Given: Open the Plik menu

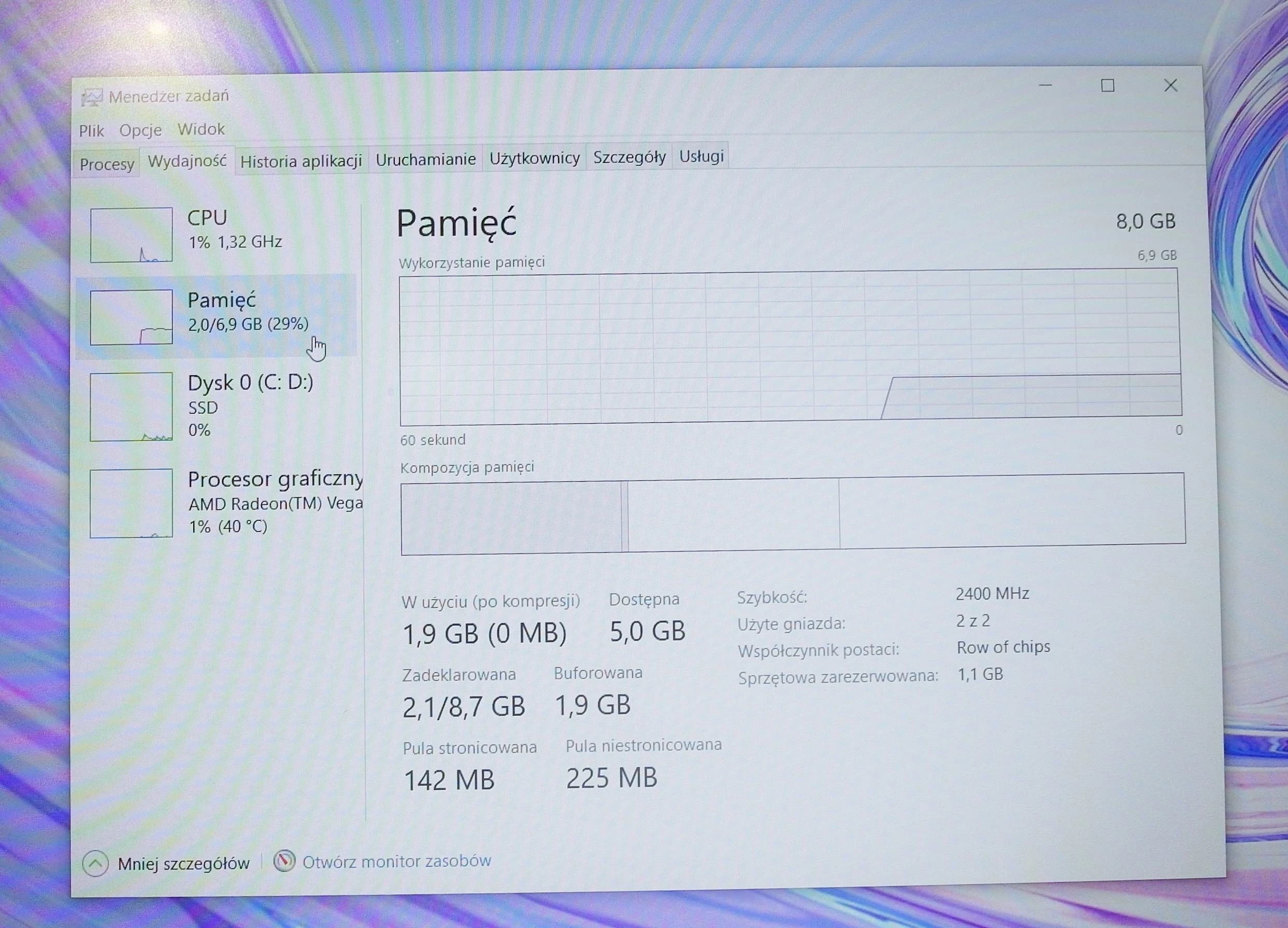Looking at the screenshot, I should pyautogui.click(x=91, y=131).
